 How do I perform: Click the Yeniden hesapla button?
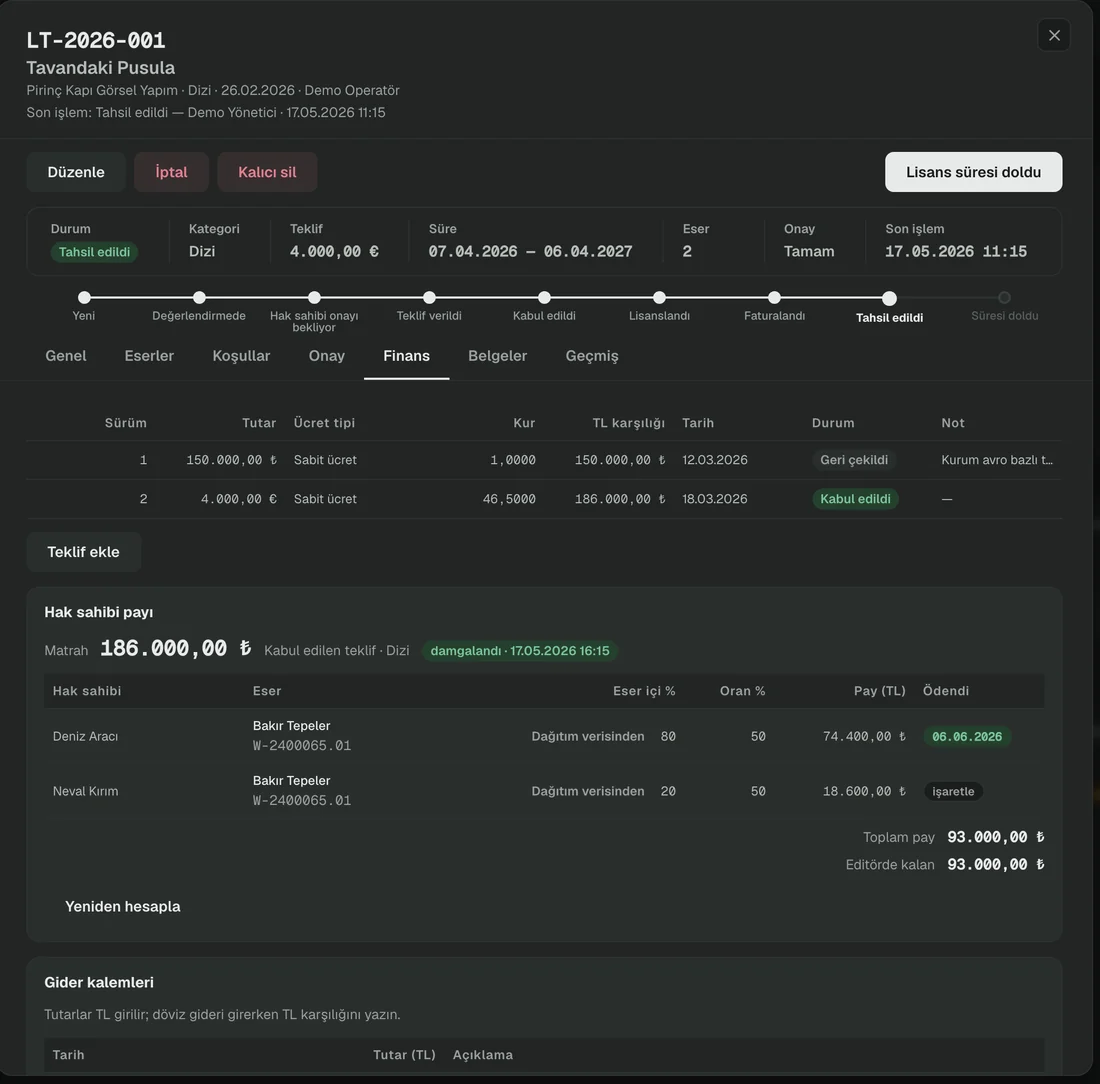(123, 906)
